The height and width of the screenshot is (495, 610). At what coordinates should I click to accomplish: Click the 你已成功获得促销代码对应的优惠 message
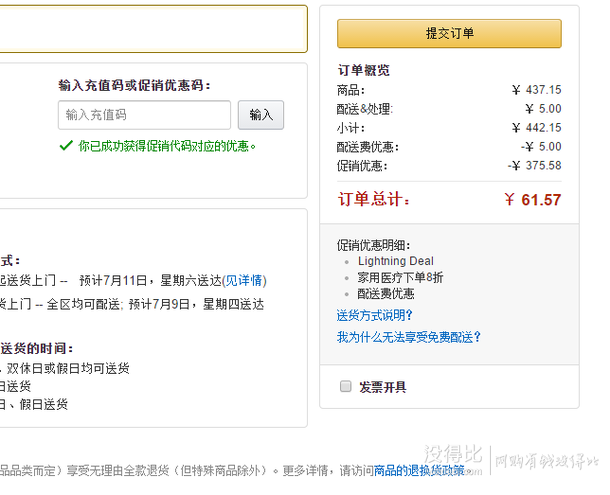click(167, 146)
